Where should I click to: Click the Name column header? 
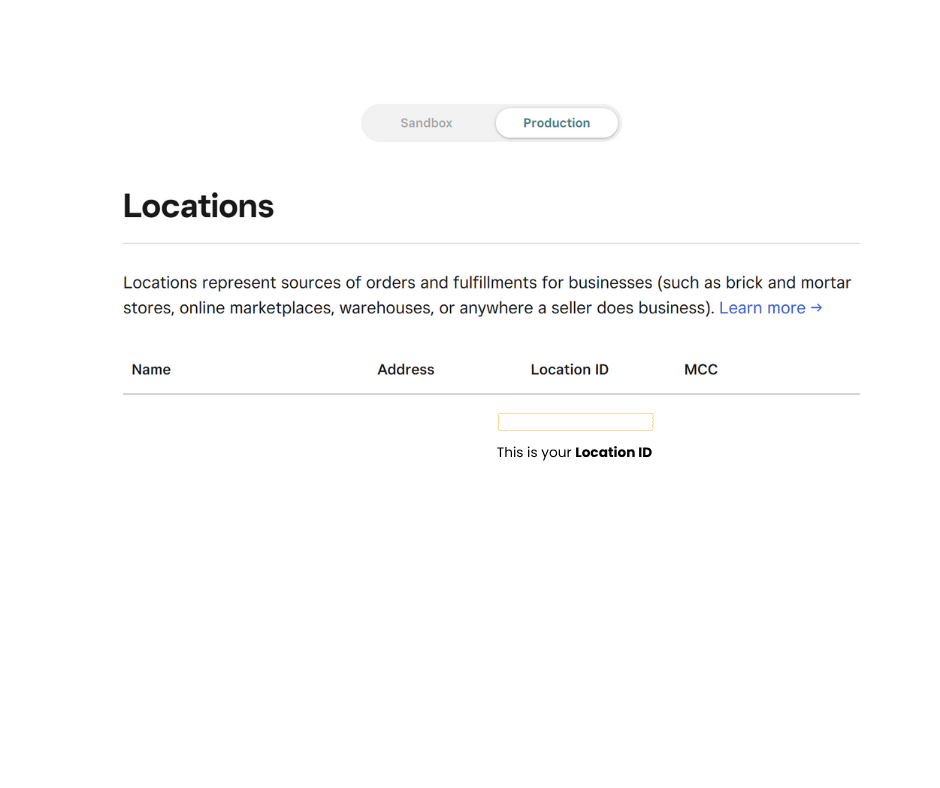[151, 370]
